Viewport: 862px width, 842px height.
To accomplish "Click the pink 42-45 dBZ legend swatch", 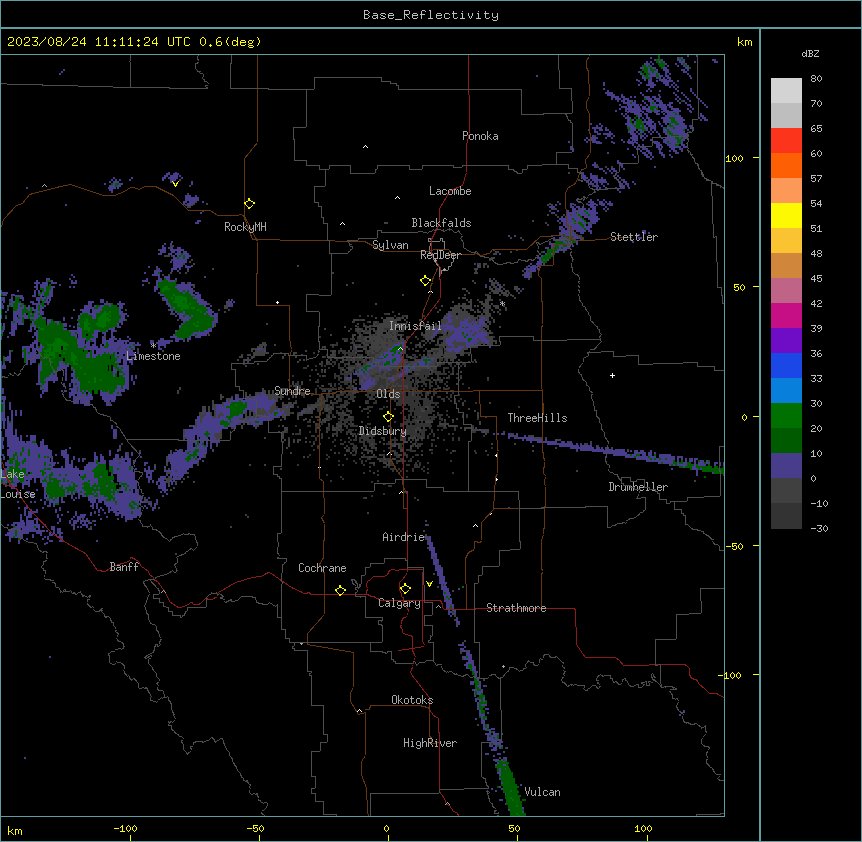I will [786, 291].
